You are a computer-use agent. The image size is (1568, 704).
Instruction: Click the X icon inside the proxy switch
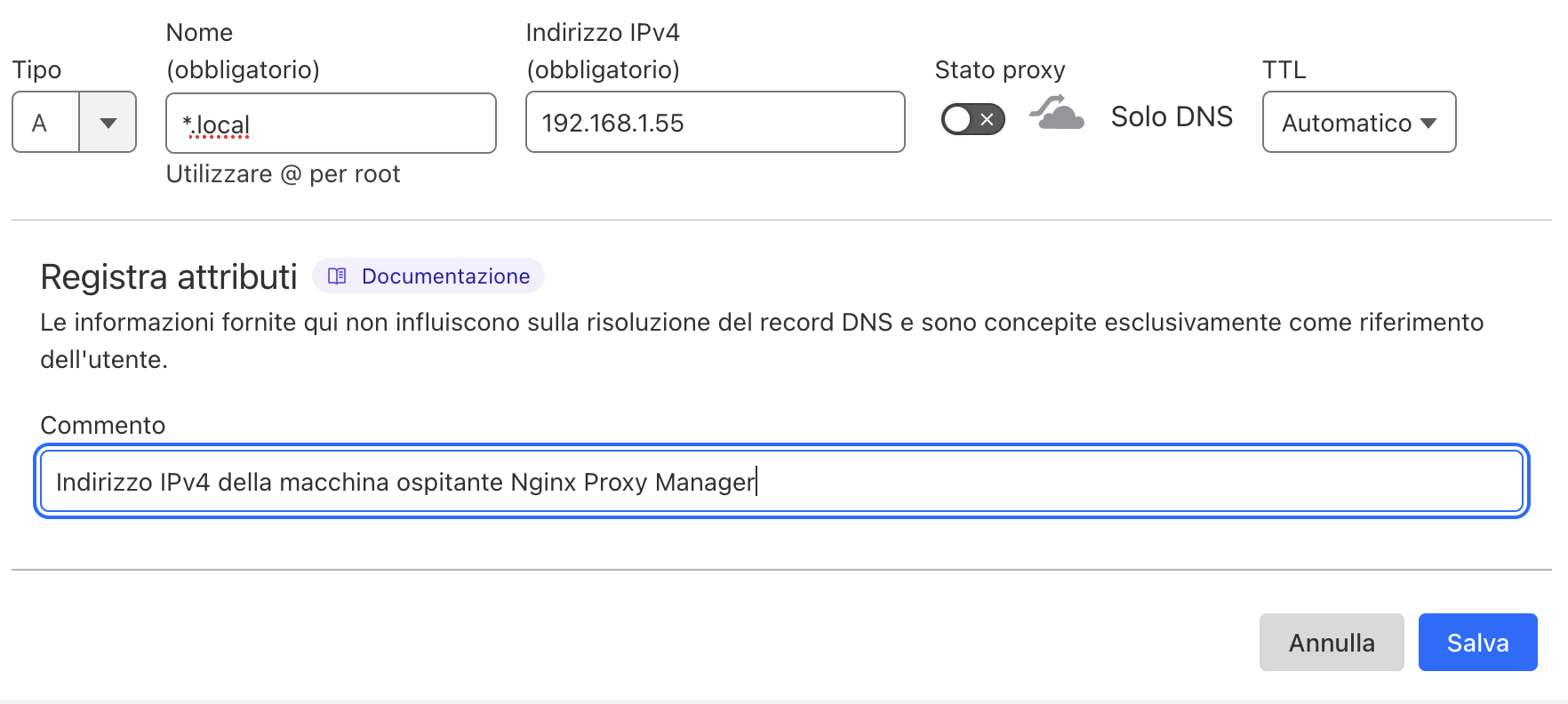[x=988, y=118]
